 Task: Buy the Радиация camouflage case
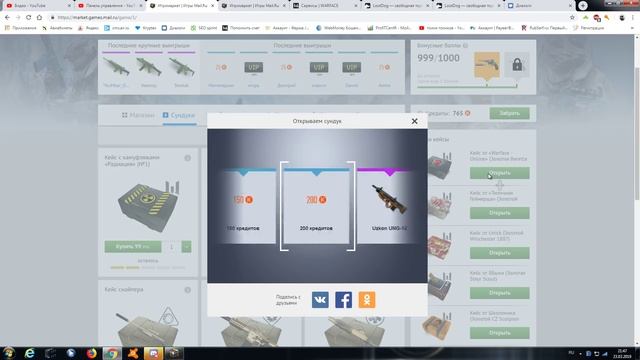coord(133,247)
